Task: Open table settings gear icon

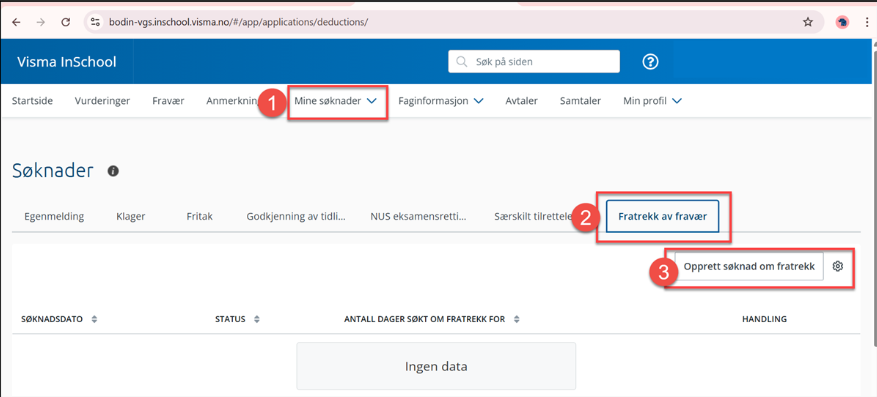Action: pos(837,266)
